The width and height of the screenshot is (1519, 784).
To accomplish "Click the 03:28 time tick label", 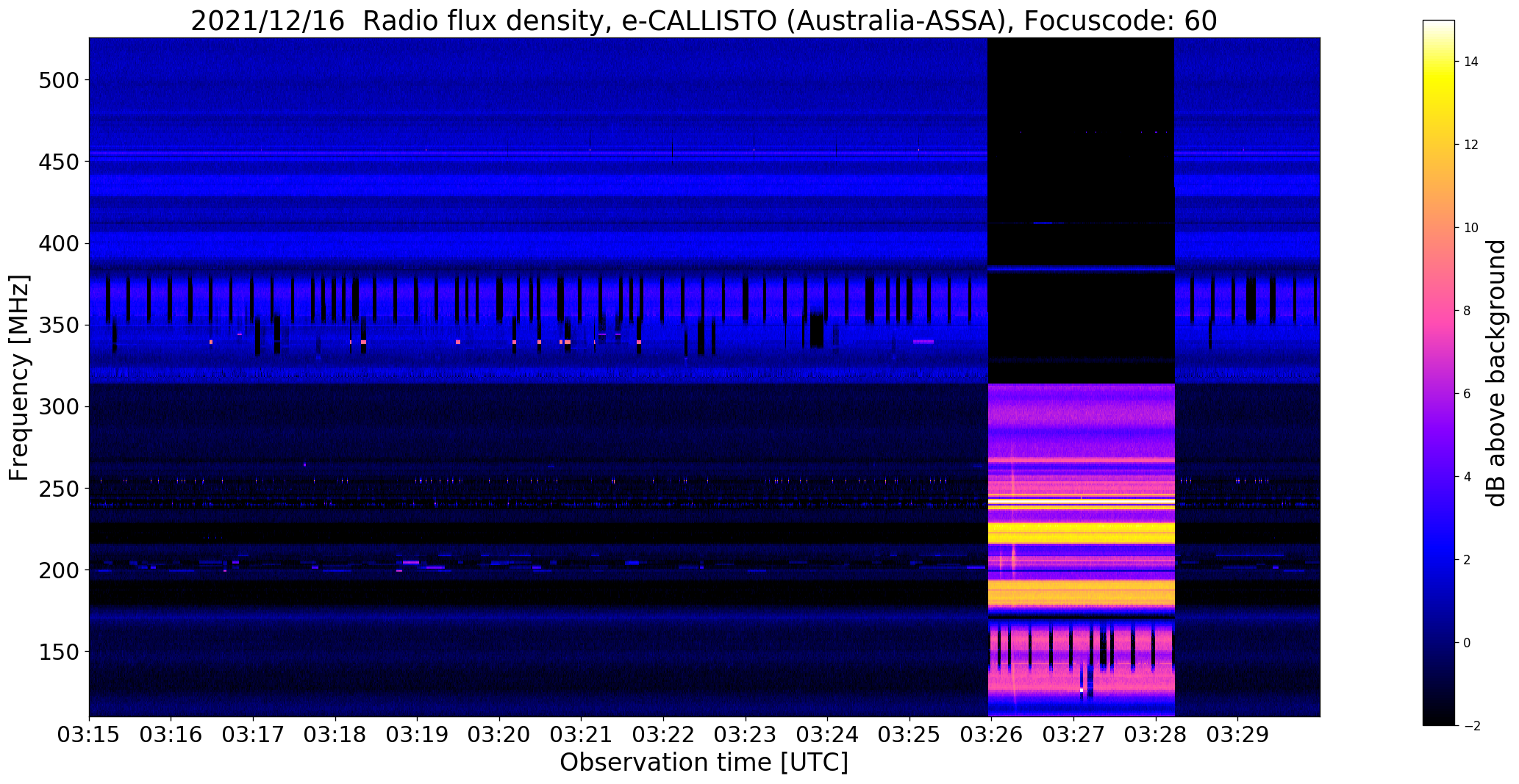I will 1157,735.
